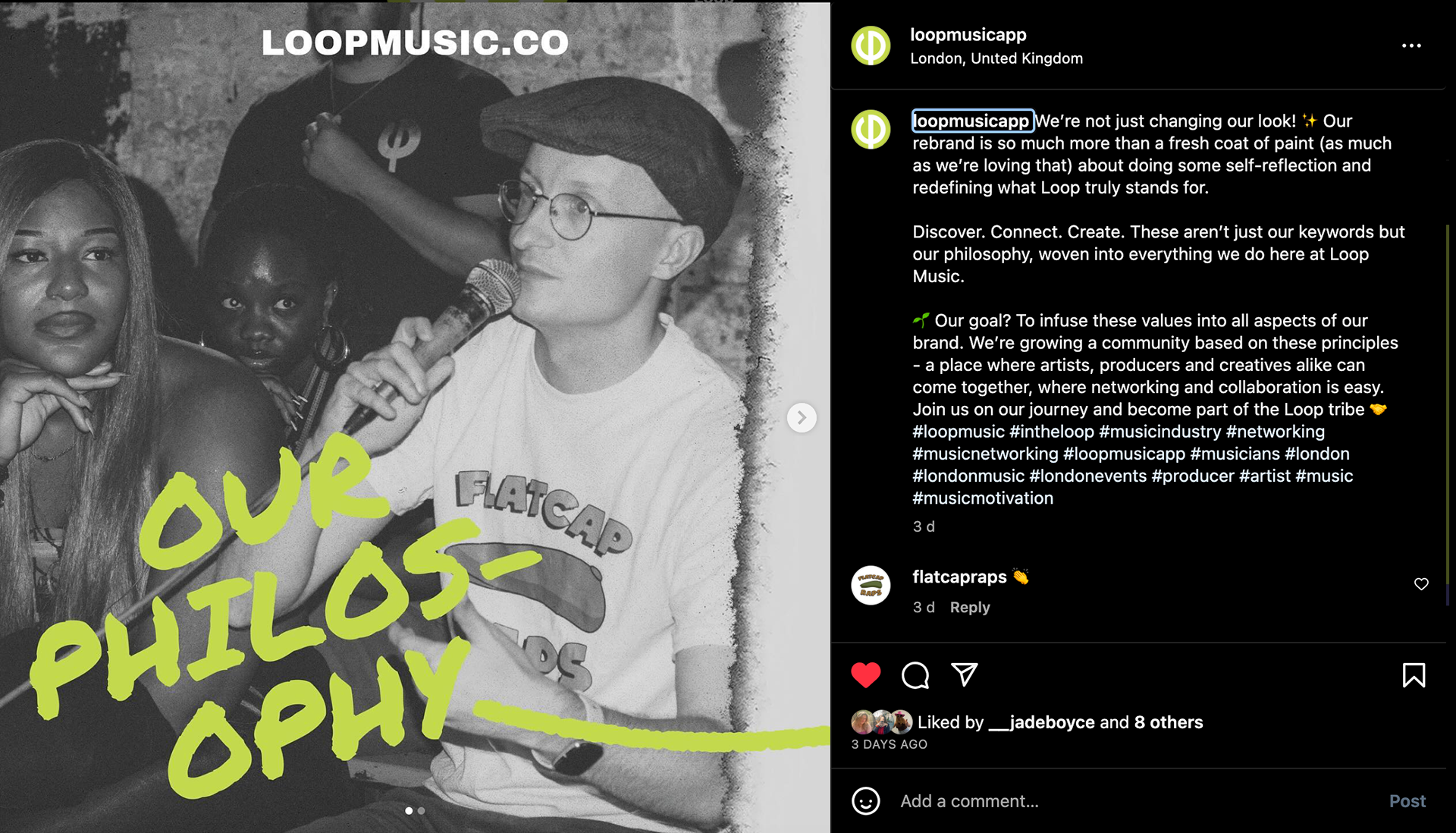This screenshot has width=1456, height=833.
Task: Open flatcapraps profile avatar
Action: [871, 585]
